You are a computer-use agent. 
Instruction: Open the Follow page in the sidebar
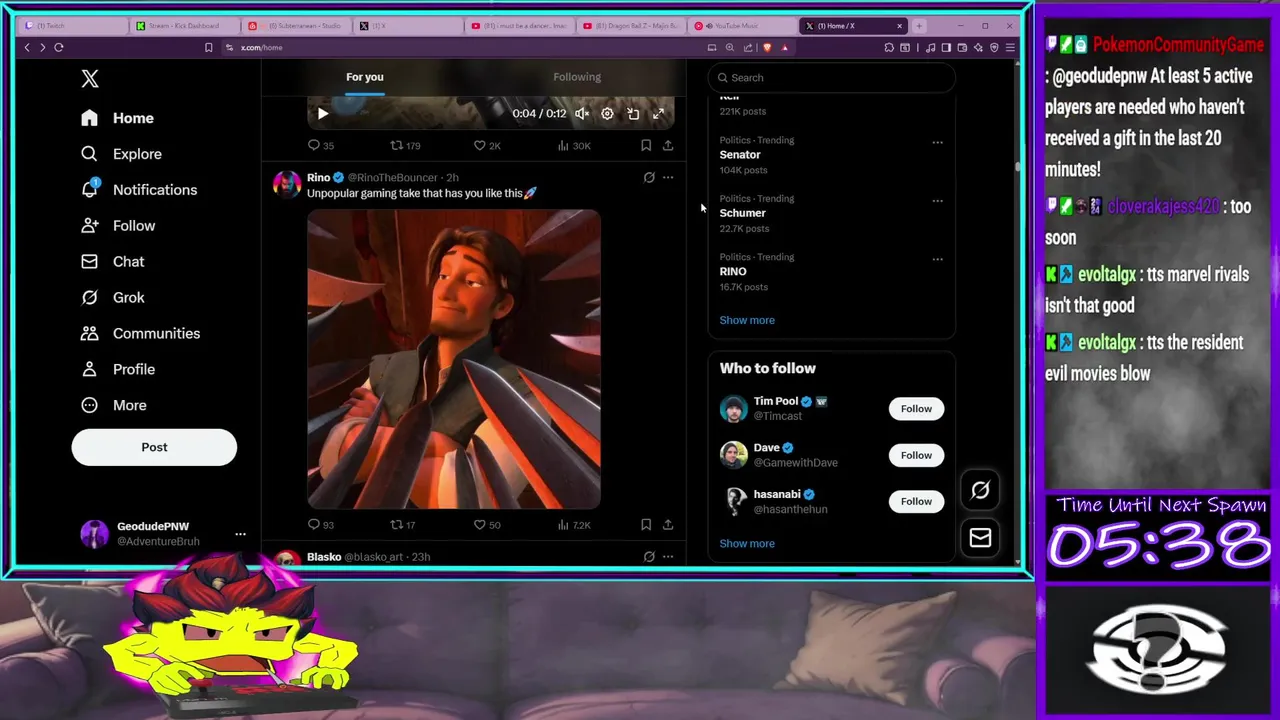118,226
